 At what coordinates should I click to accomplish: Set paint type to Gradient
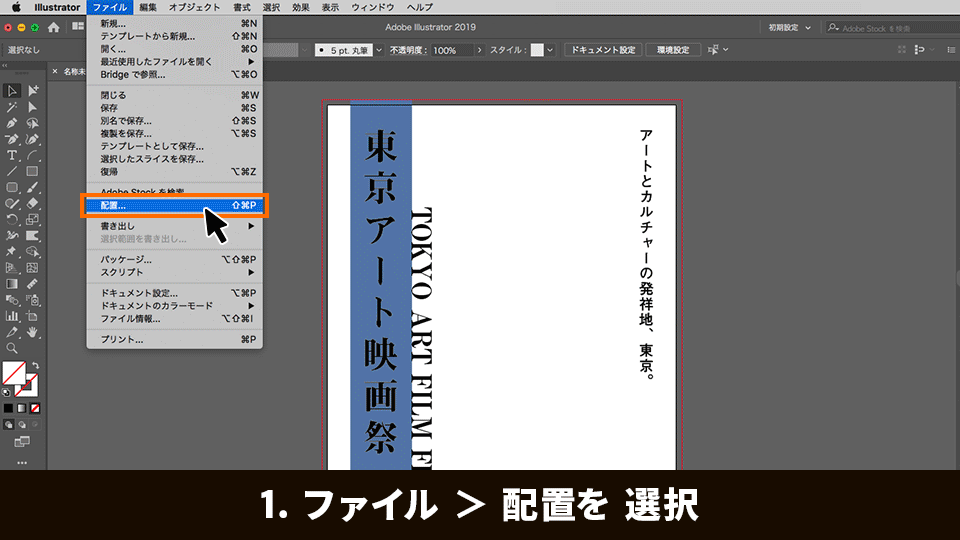point(21,408)
